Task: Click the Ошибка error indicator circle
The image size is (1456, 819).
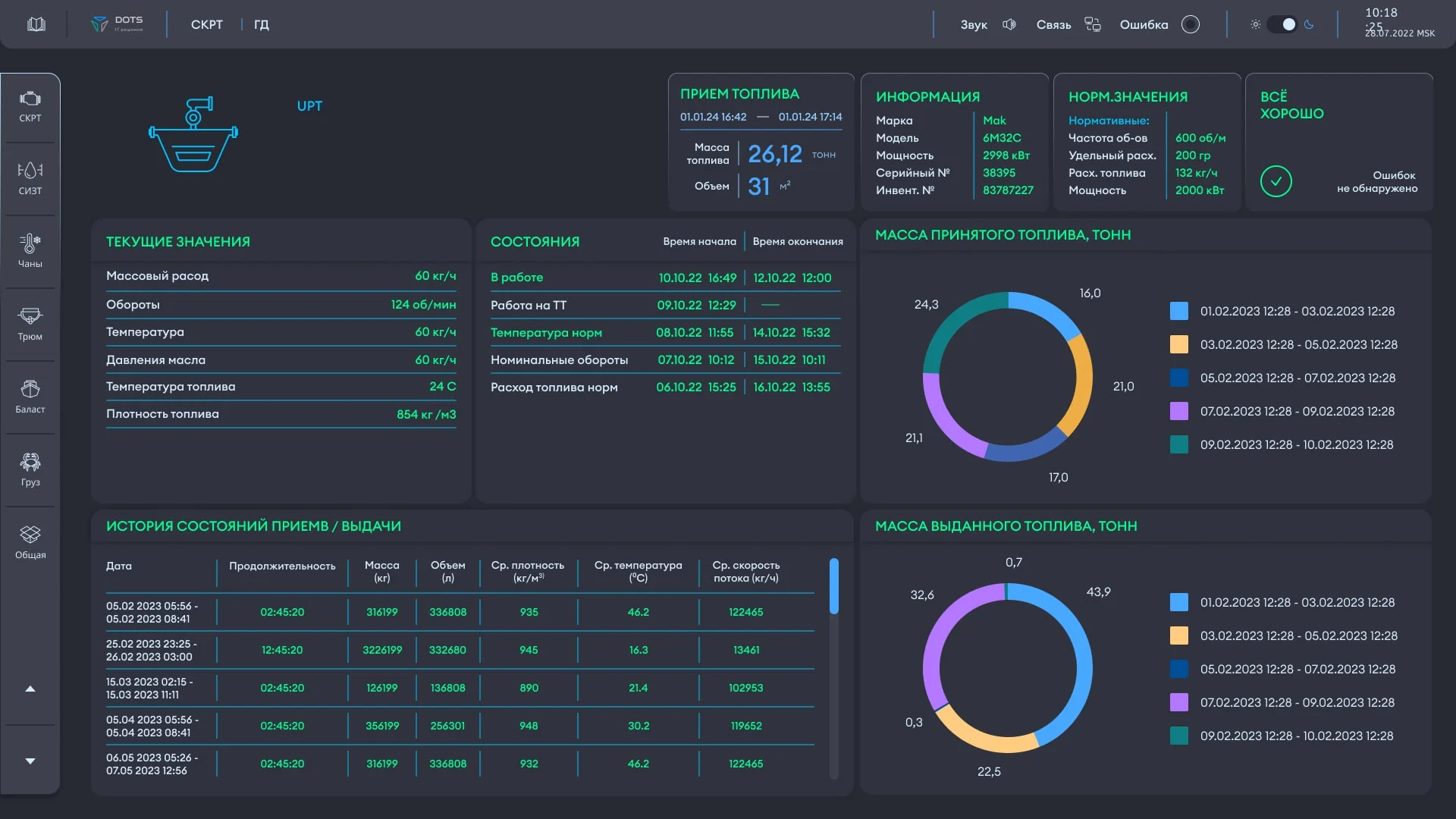Action: [x=1191, y=24]
